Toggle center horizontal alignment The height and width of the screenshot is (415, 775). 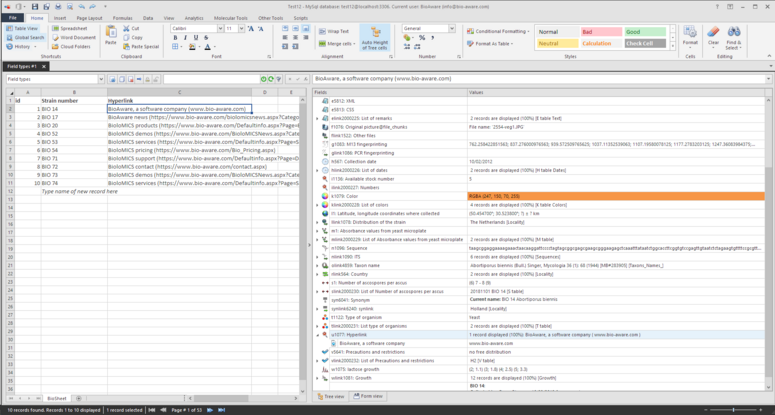click(x=296, y=38)
